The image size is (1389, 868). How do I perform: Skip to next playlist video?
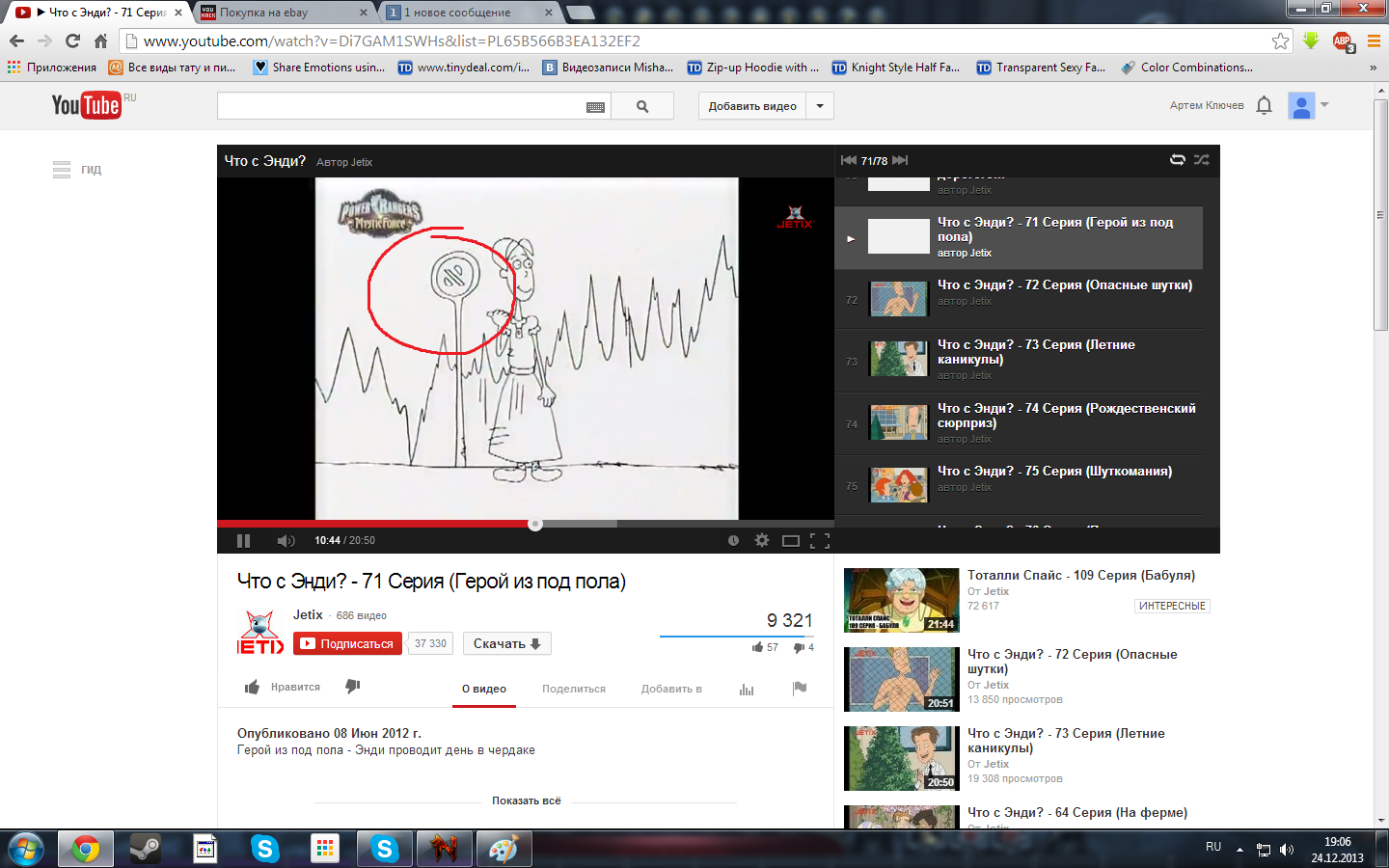pyautogui.click(x=900, y=160)
